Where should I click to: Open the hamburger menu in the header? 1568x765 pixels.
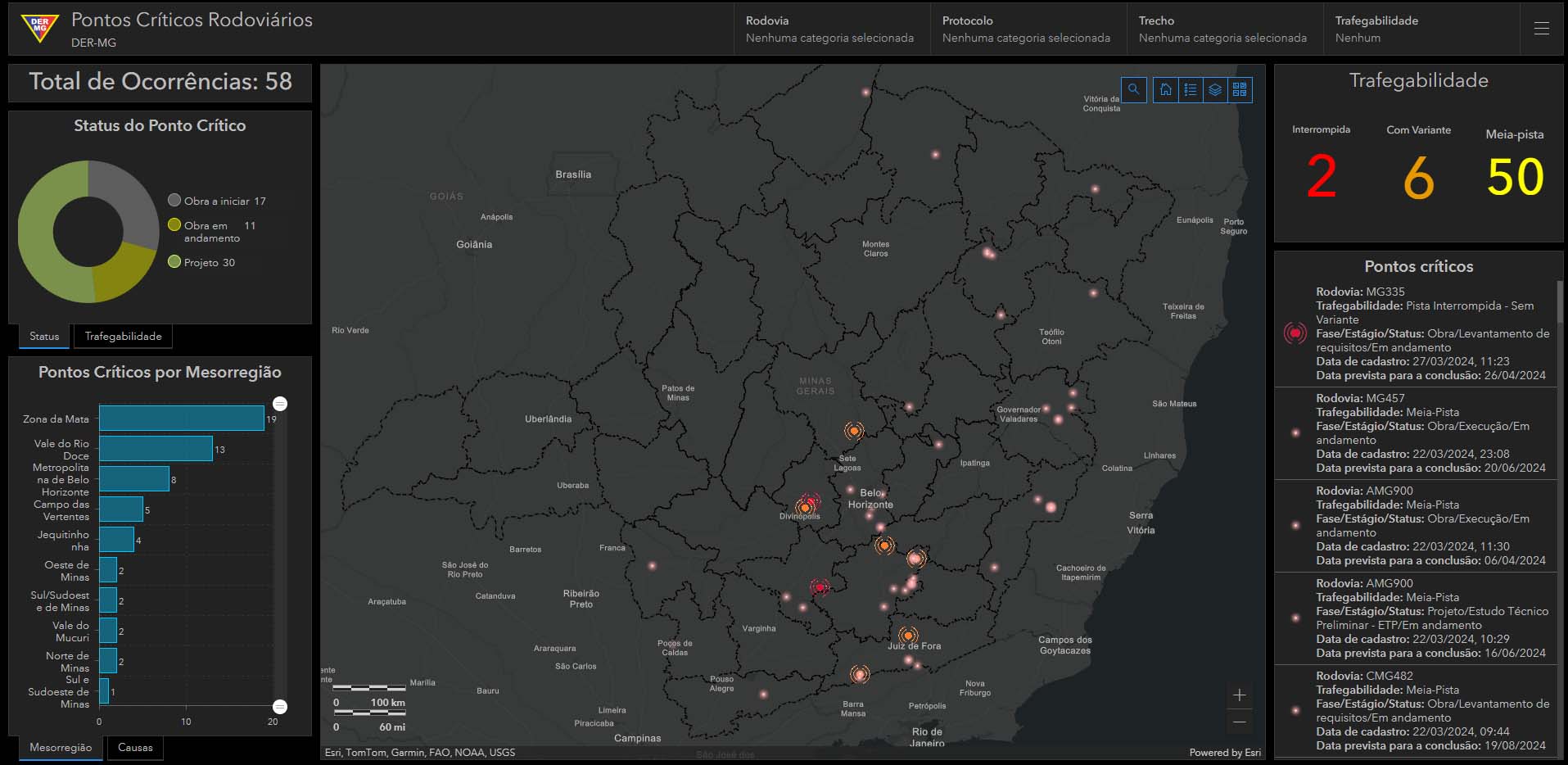pos(1541,29)
